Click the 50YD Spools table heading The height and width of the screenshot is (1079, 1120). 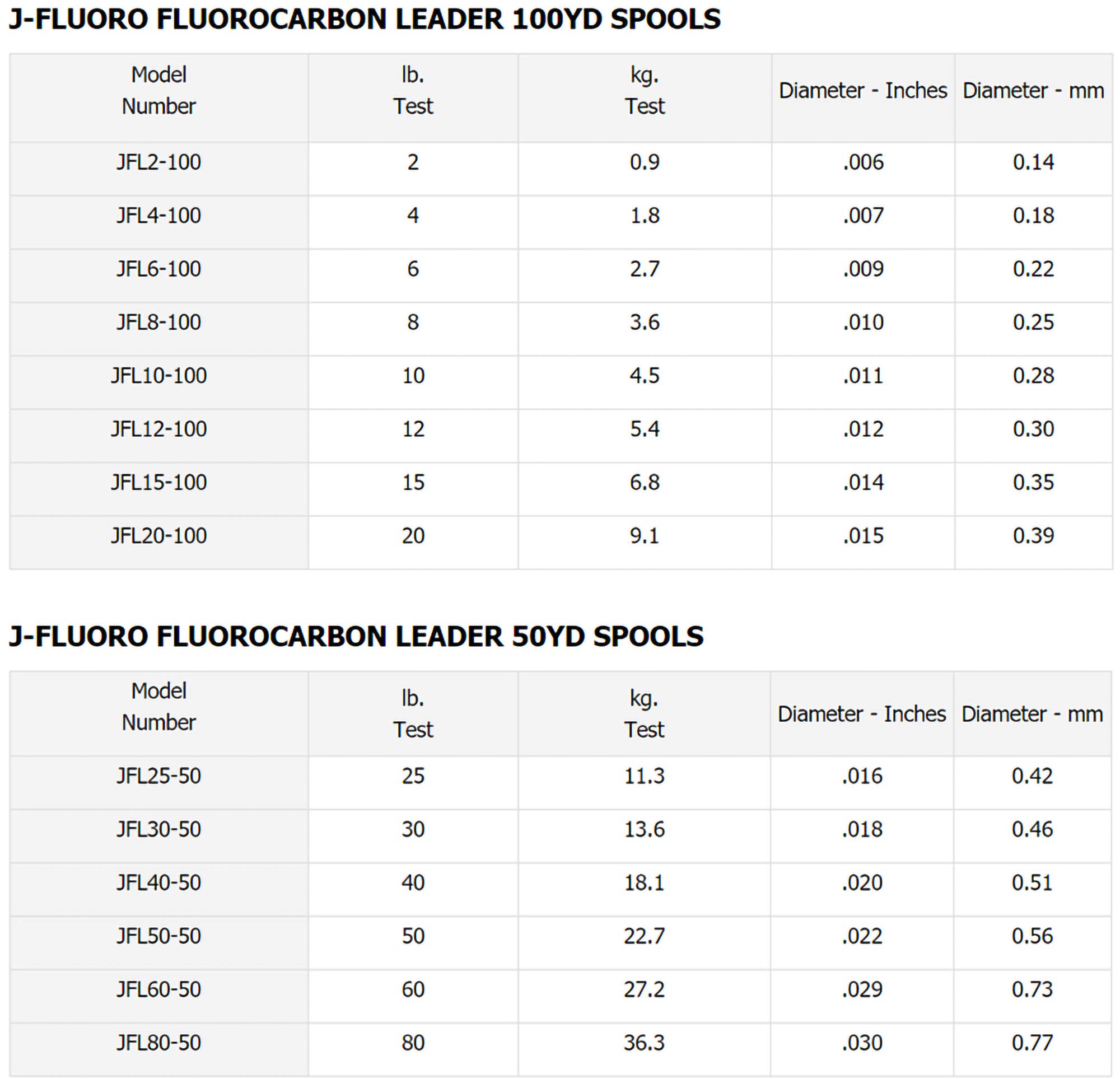click(x=356, y=637)
